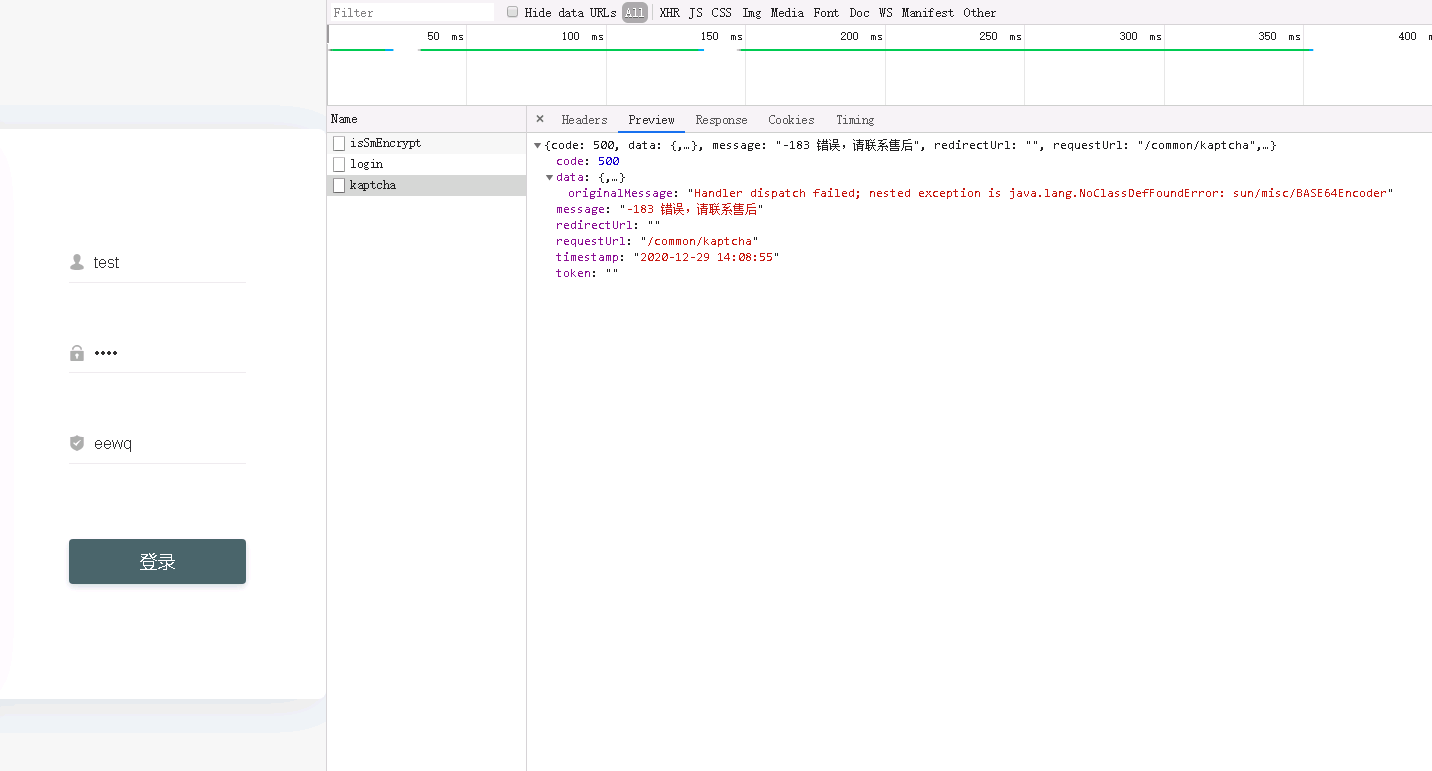1432x771 pixels.
Task: Switch to the Headers tab
Action: click(584, 120)
